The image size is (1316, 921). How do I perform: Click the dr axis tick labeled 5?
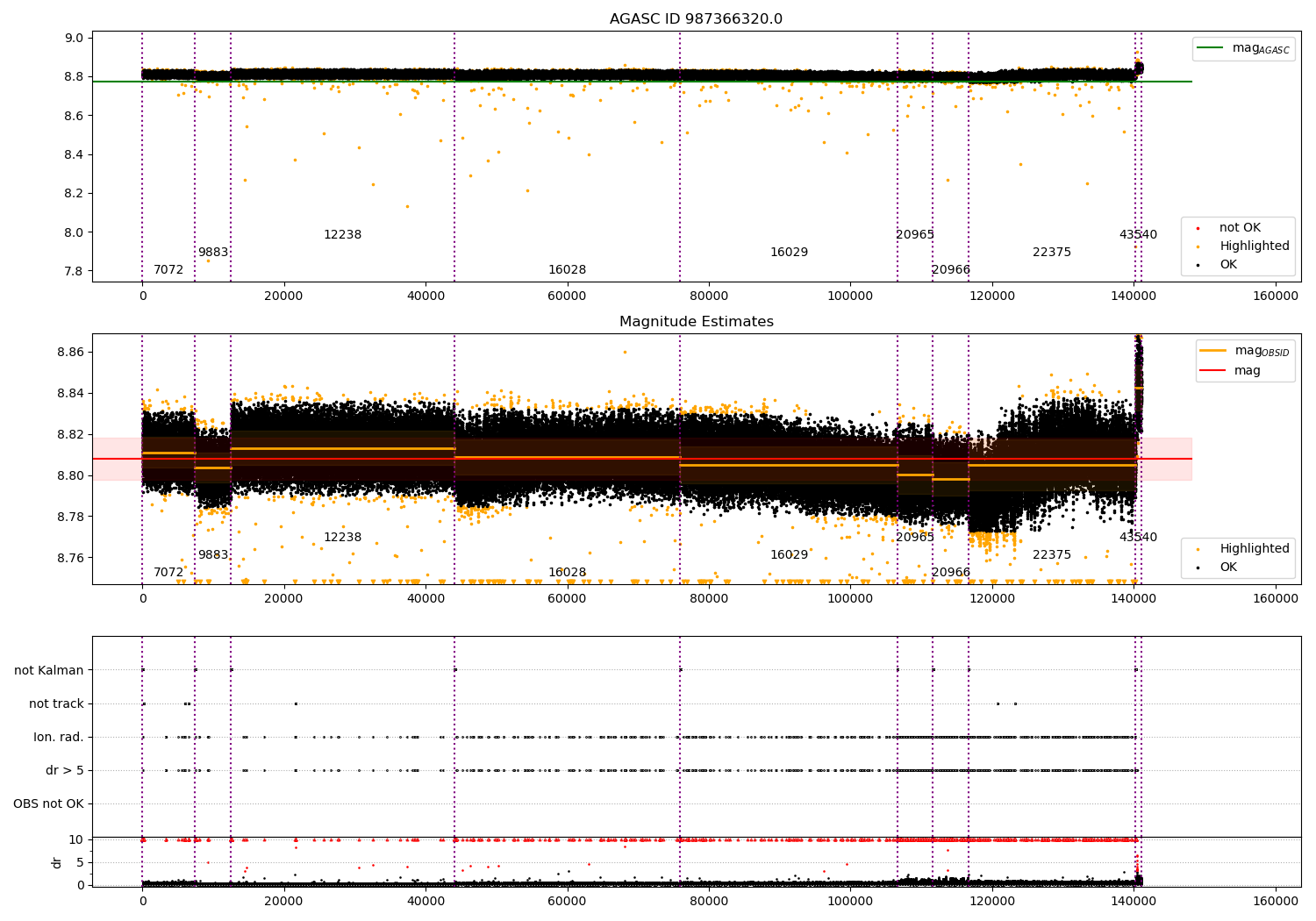[80, 863]
